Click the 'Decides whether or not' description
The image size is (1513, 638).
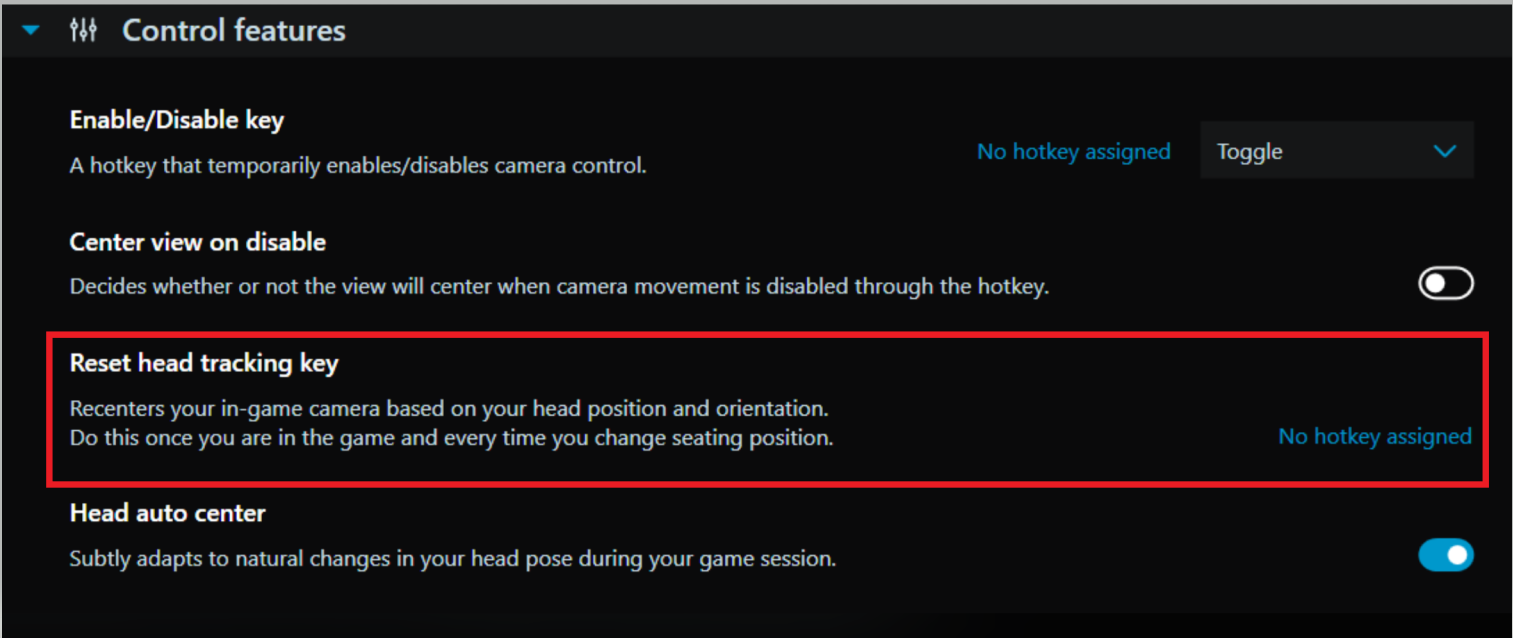click(x=559, y=287)
